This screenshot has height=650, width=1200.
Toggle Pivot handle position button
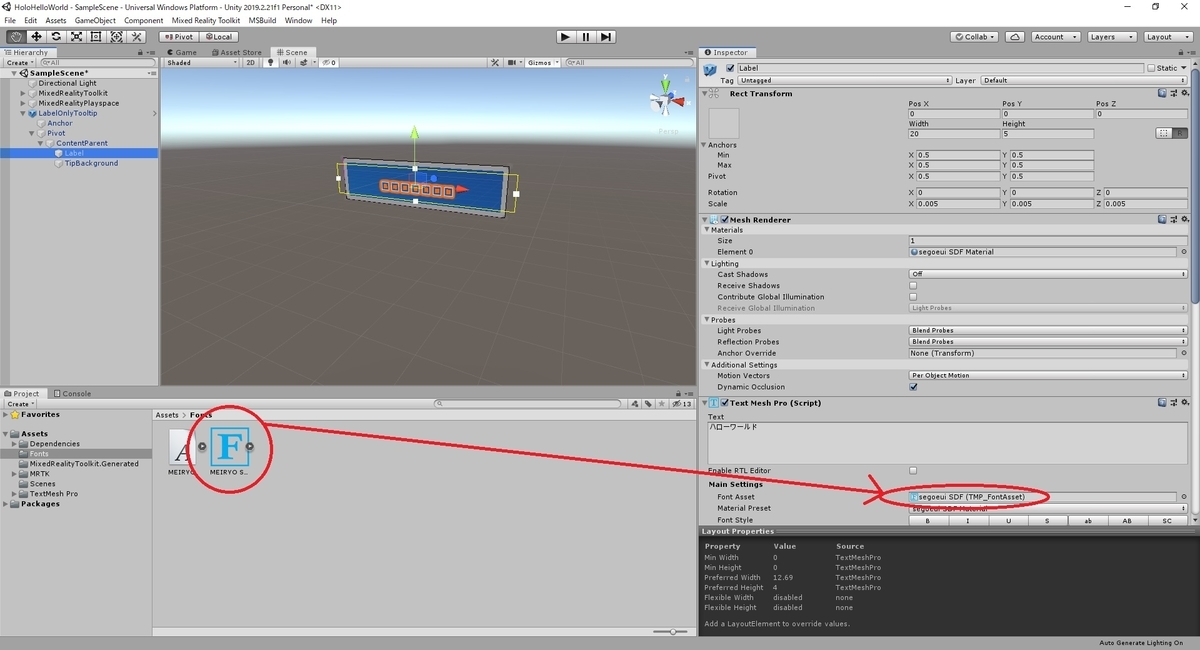click(x=180, y=37)
